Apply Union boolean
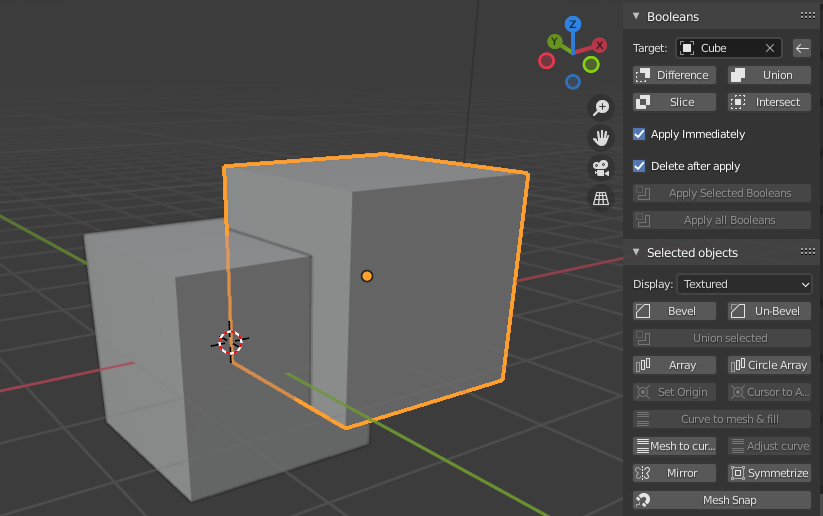The height and width of the screenshot is (516, 823). [x=769, y=75]
